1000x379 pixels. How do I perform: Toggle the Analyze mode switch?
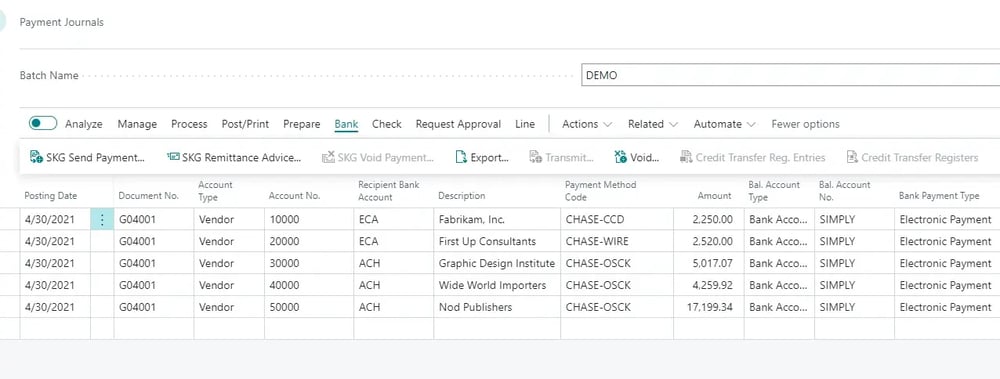pyautogui.click(x=43, y=124)
